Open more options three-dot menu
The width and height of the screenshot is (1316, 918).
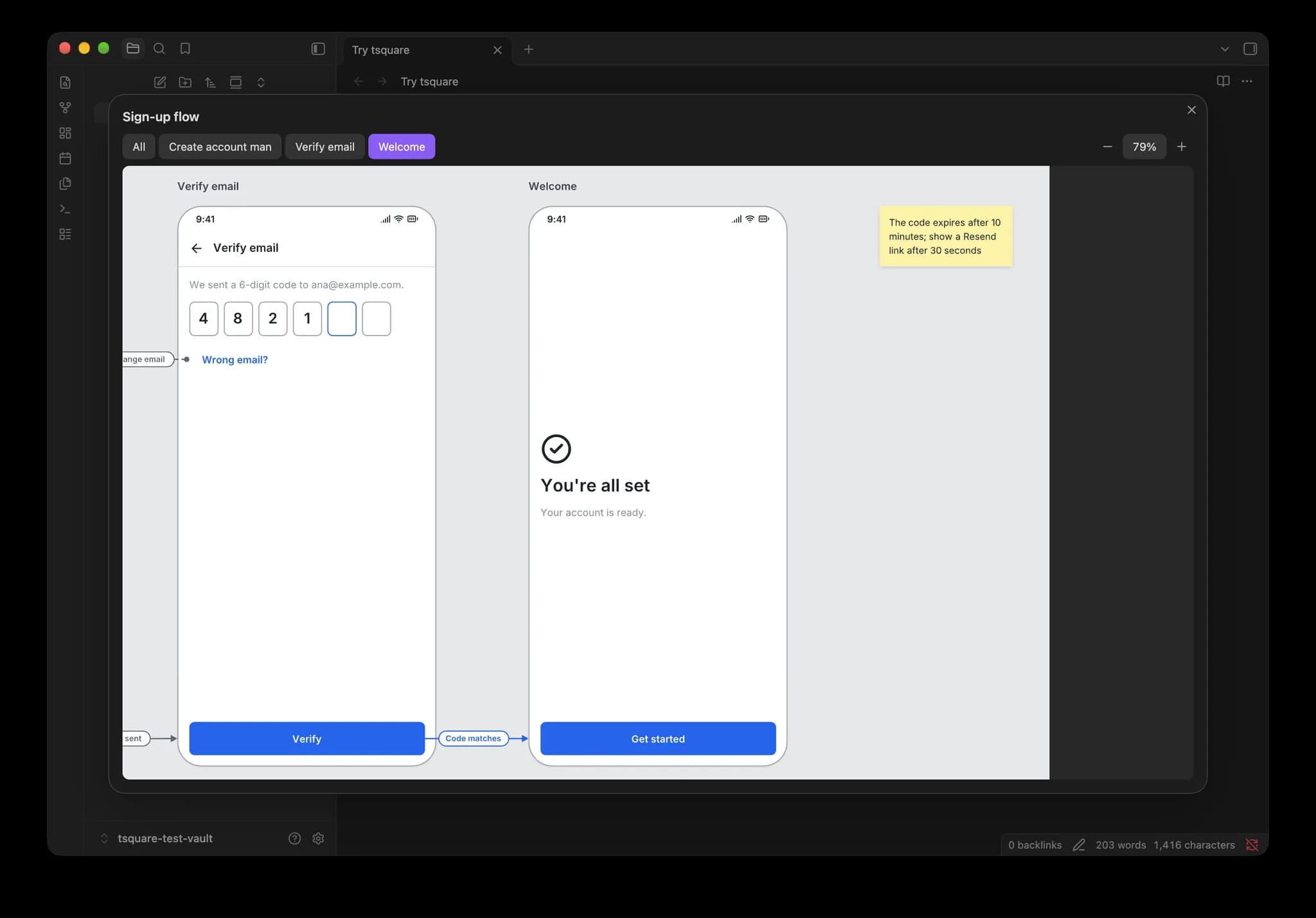pyautogui.click(x=1247, y=81)
